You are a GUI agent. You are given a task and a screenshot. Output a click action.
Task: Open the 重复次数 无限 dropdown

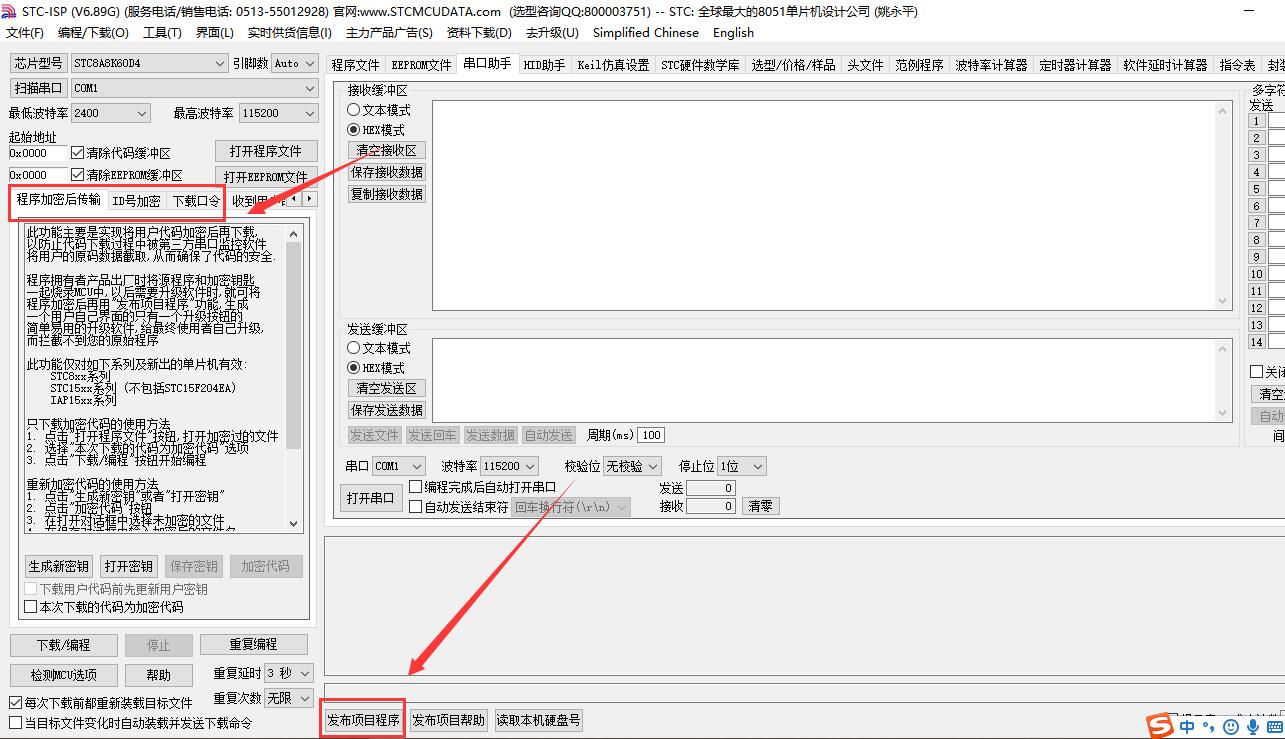[290, 698]
